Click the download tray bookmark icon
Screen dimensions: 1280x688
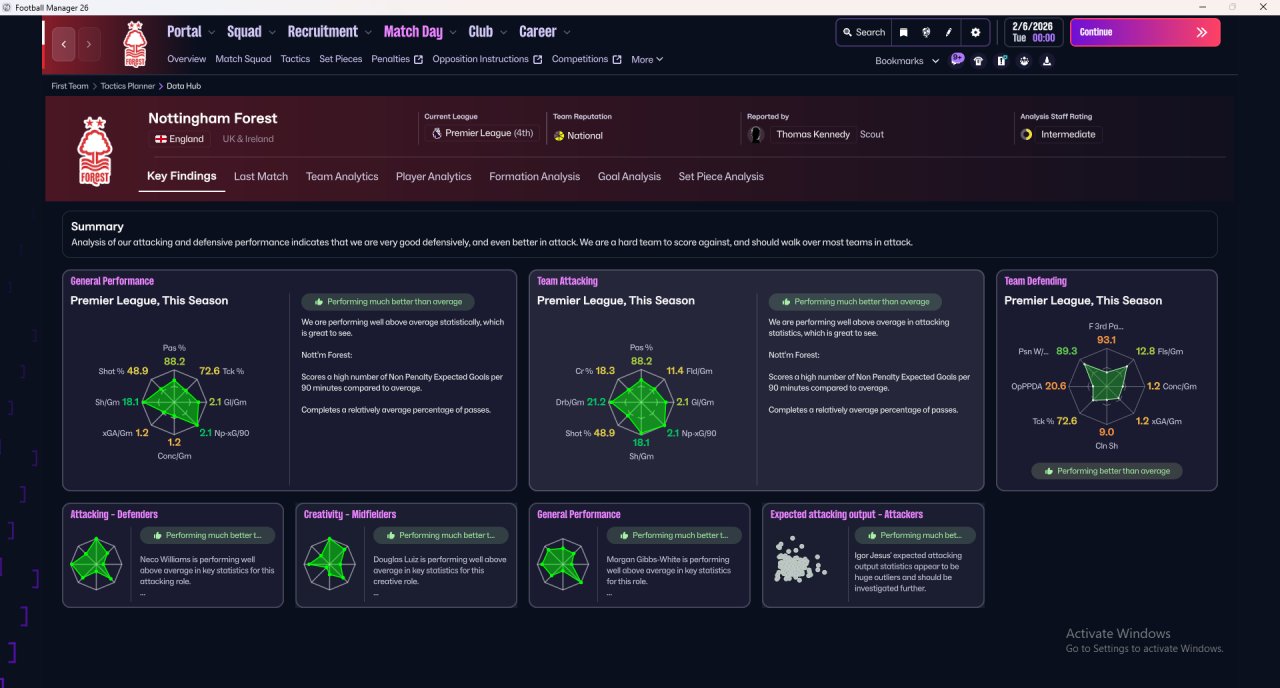pos(1046,61)
